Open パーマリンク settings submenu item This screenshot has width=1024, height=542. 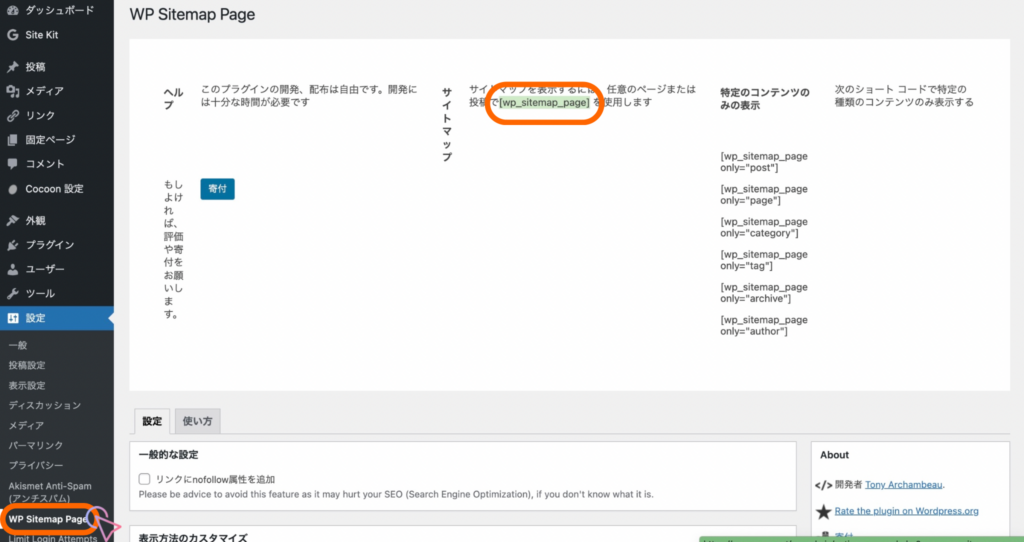(x=36, y=445)
